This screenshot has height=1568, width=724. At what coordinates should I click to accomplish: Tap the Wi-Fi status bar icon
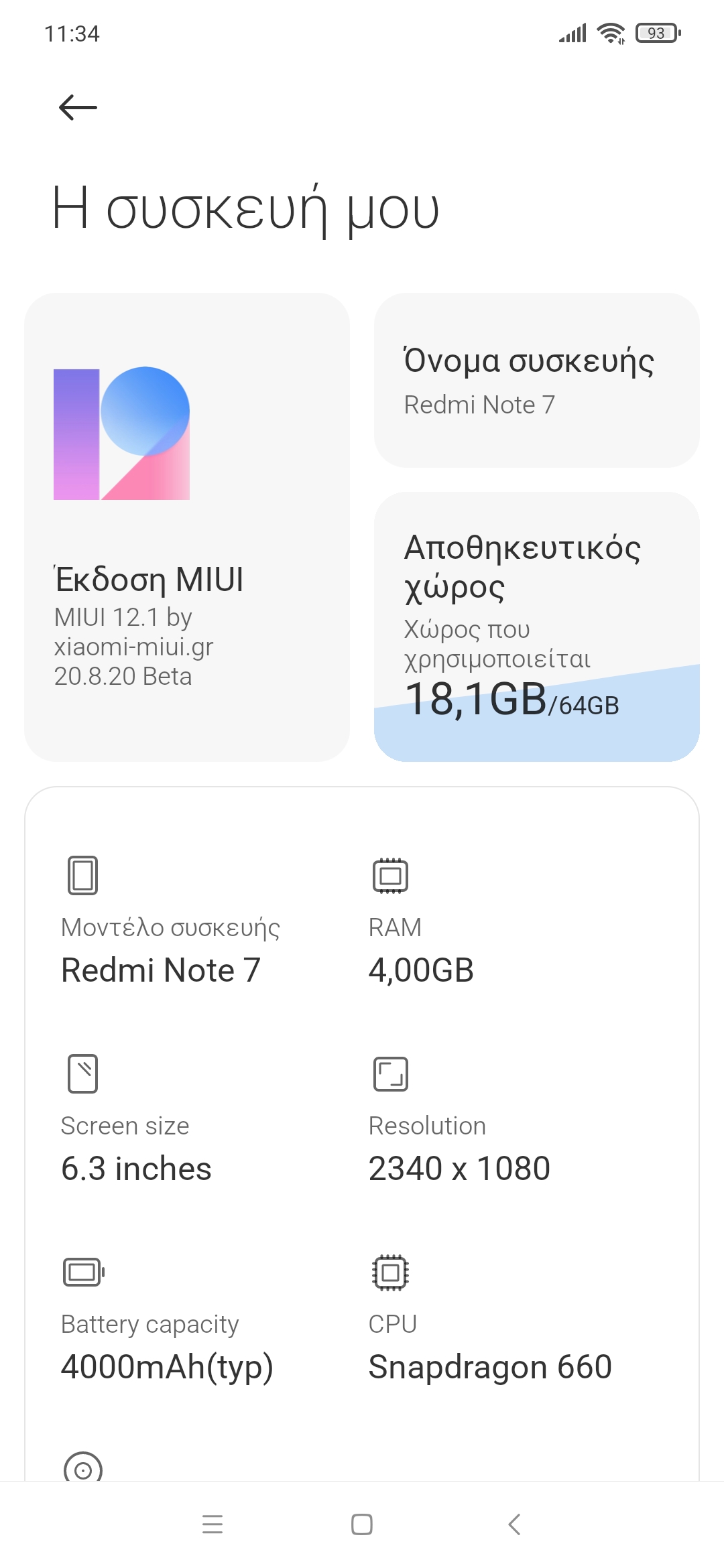(x=611, y=33)
